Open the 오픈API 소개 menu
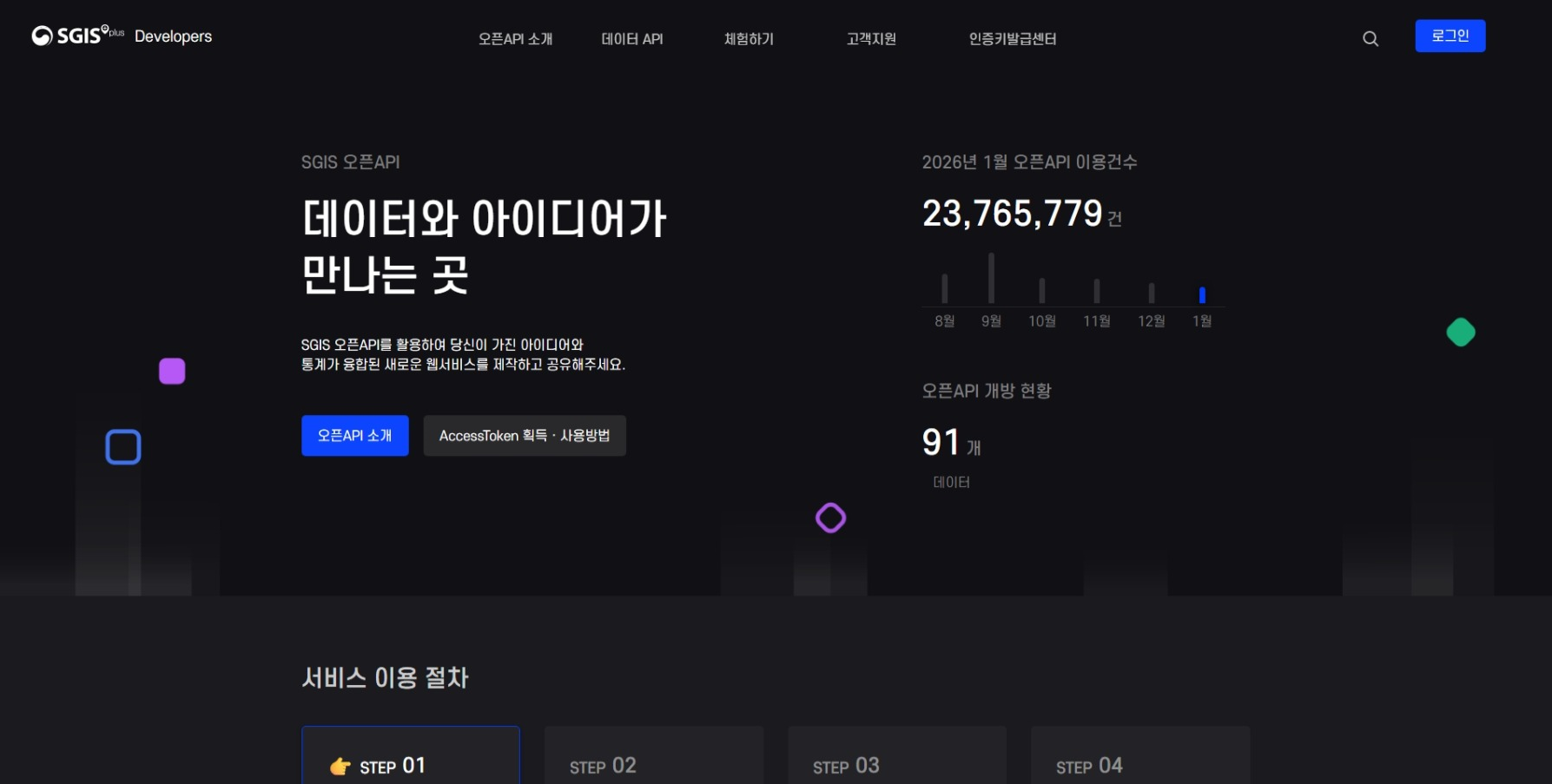 (x=515, y=39)
